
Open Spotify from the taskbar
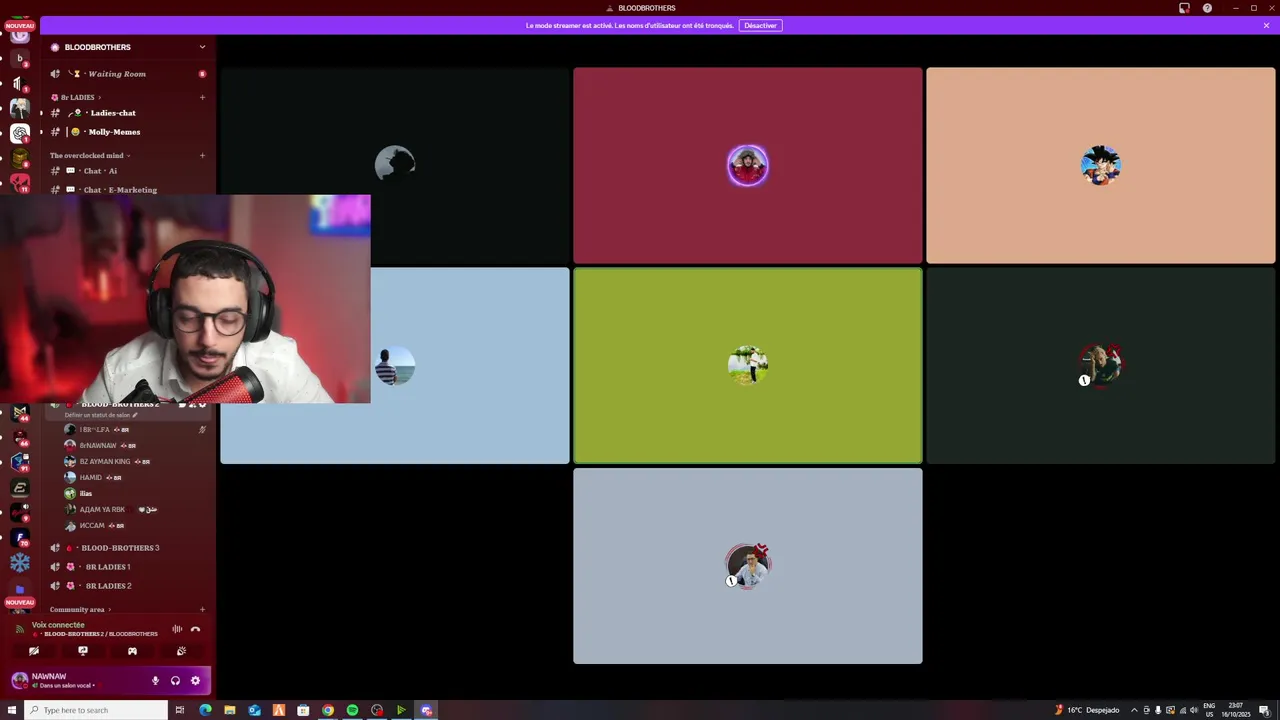point(352,710)
